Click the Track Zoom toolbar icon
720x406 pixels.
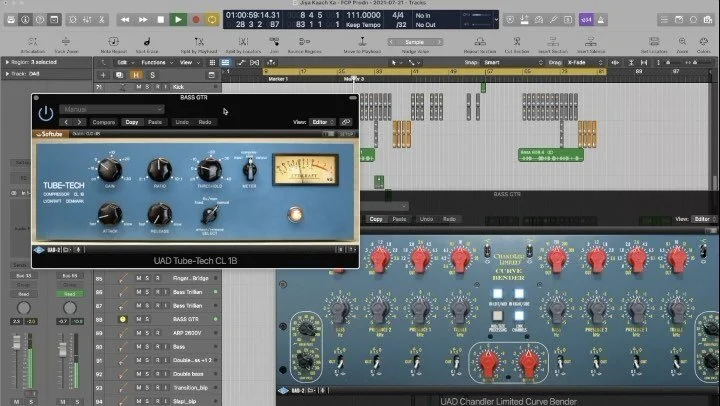tap(66, 42)
